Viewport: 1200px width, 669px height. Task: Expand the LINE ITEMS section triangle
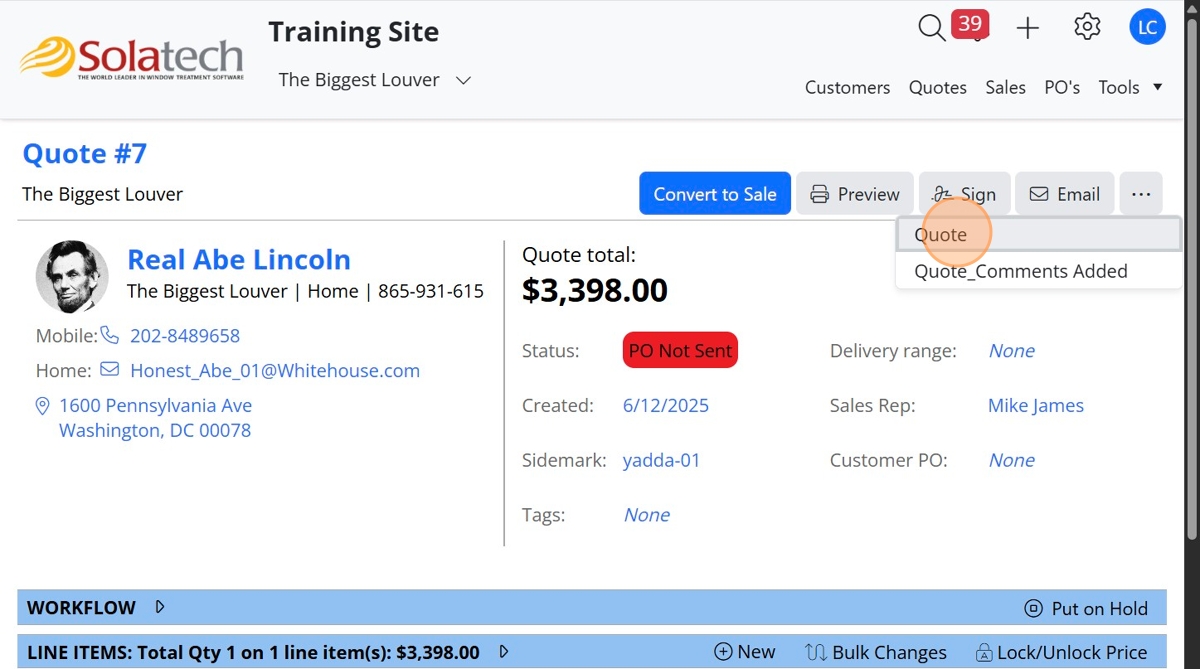point(504,652)
